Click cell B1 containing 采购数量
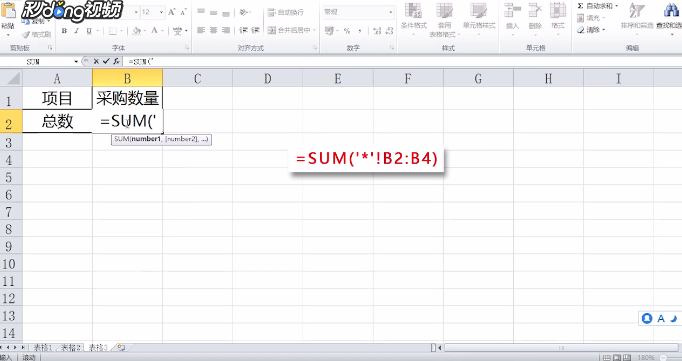This screenshot has height=361, width=682. [x=127, y=98]
